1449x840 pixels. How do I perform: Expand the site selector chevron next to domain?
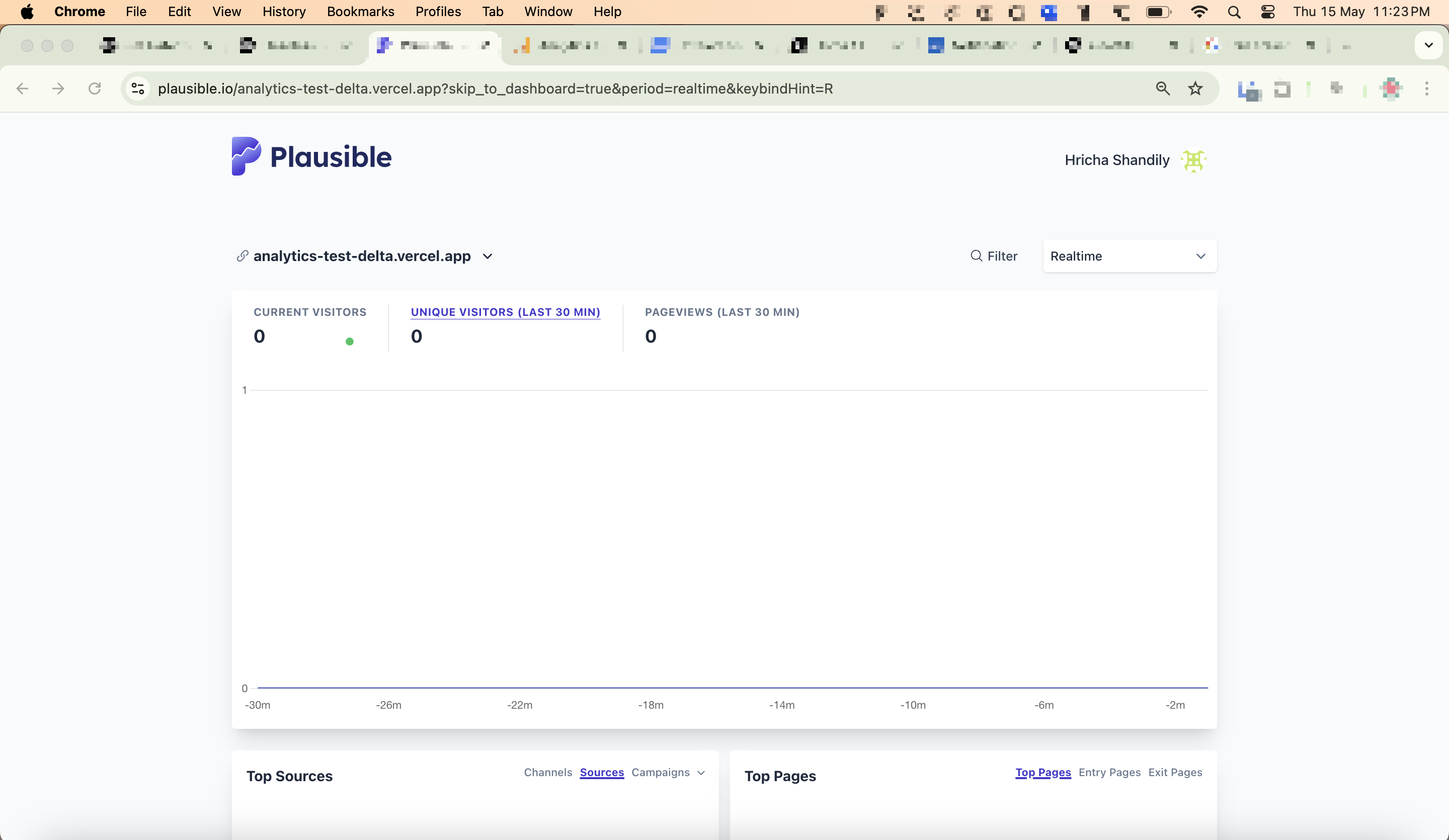(x=487, y=257)
